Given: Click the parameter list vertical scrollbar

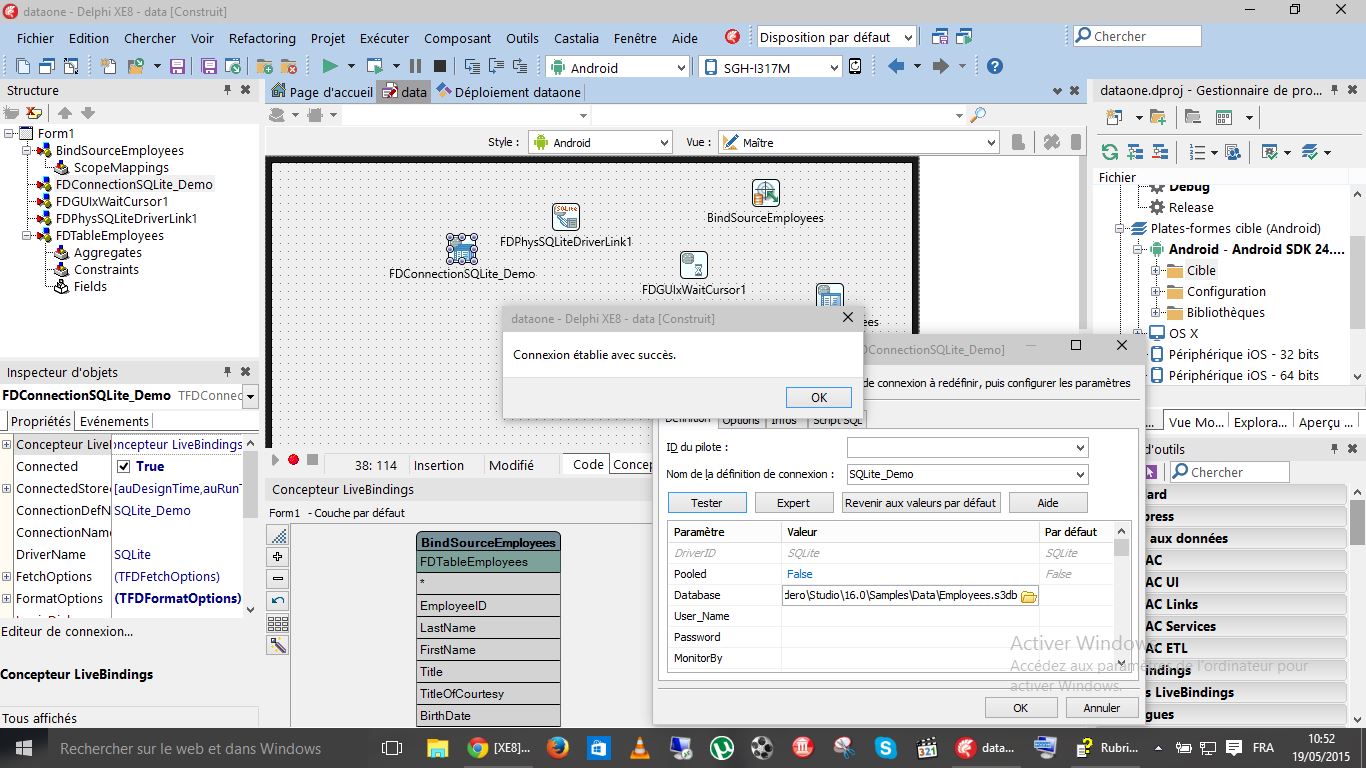Looking at the screenshot, I should [x=1121, y=596].
